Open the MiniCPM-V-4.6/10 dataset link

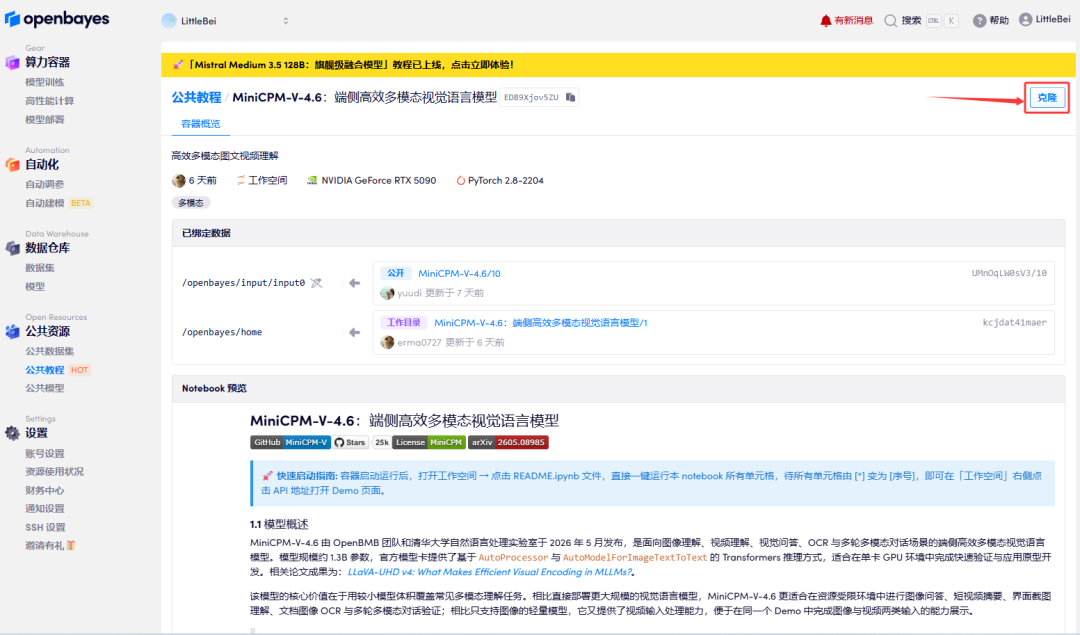pos(459,273)
